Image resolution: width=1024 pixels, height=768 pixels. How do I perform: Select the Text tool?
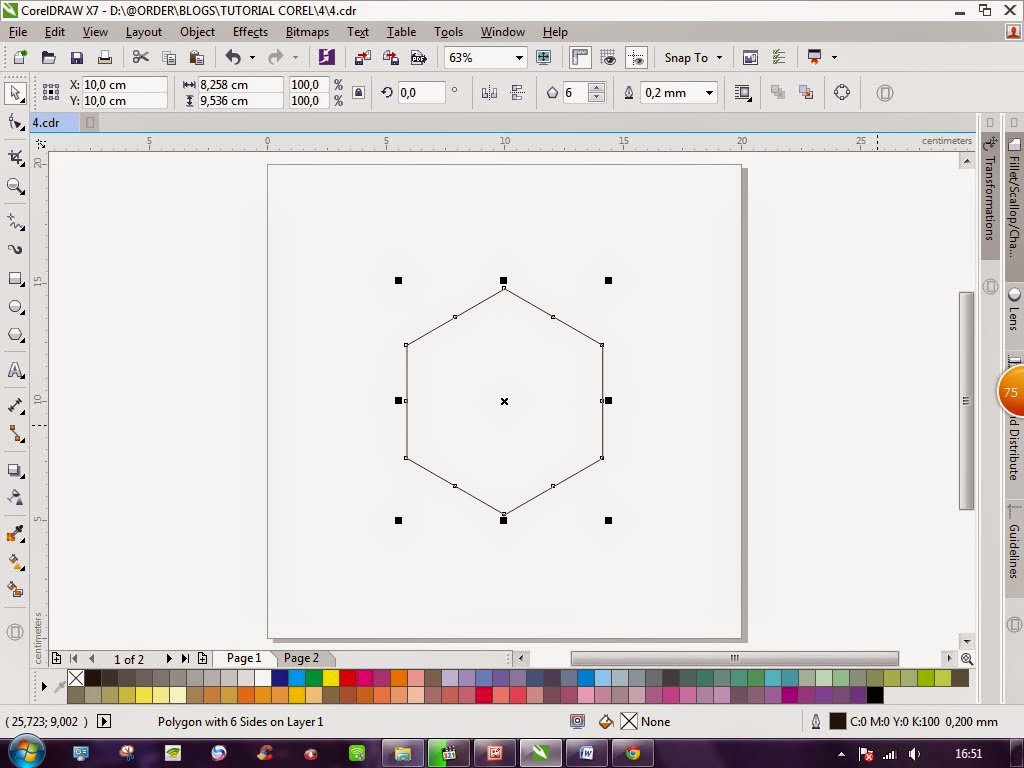coord(15,371)
